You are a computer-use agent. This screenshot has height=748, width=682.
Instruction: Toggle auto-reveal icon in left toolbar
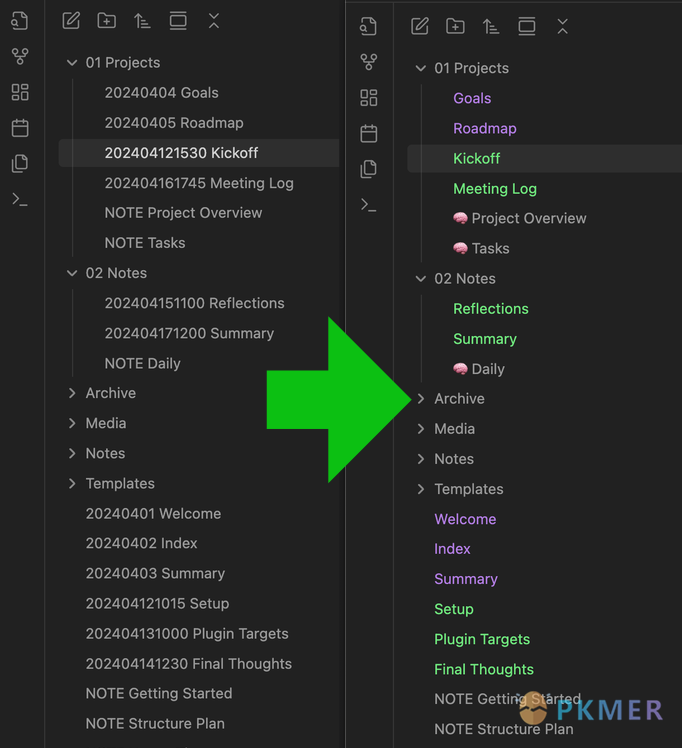click(x=178, y=21)
